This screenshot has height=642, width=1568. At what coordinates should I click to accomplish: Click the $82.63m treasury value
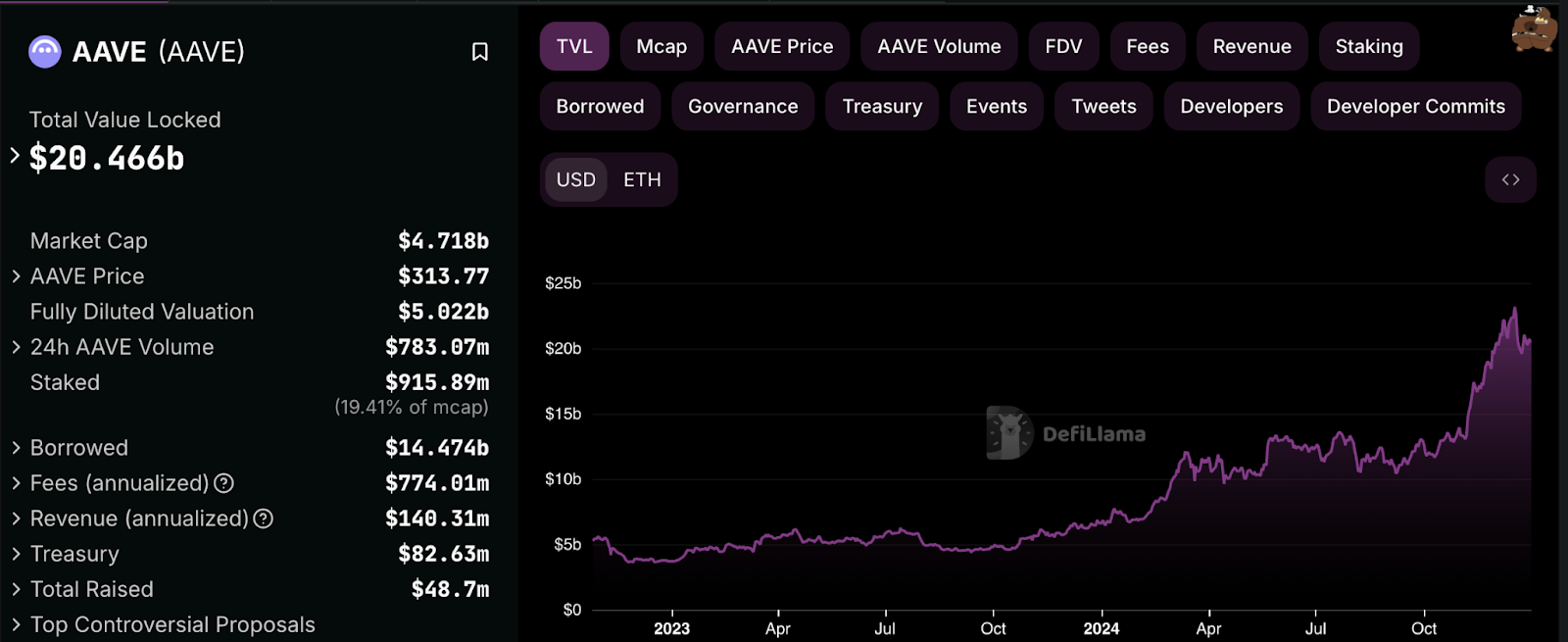[443, 554]
